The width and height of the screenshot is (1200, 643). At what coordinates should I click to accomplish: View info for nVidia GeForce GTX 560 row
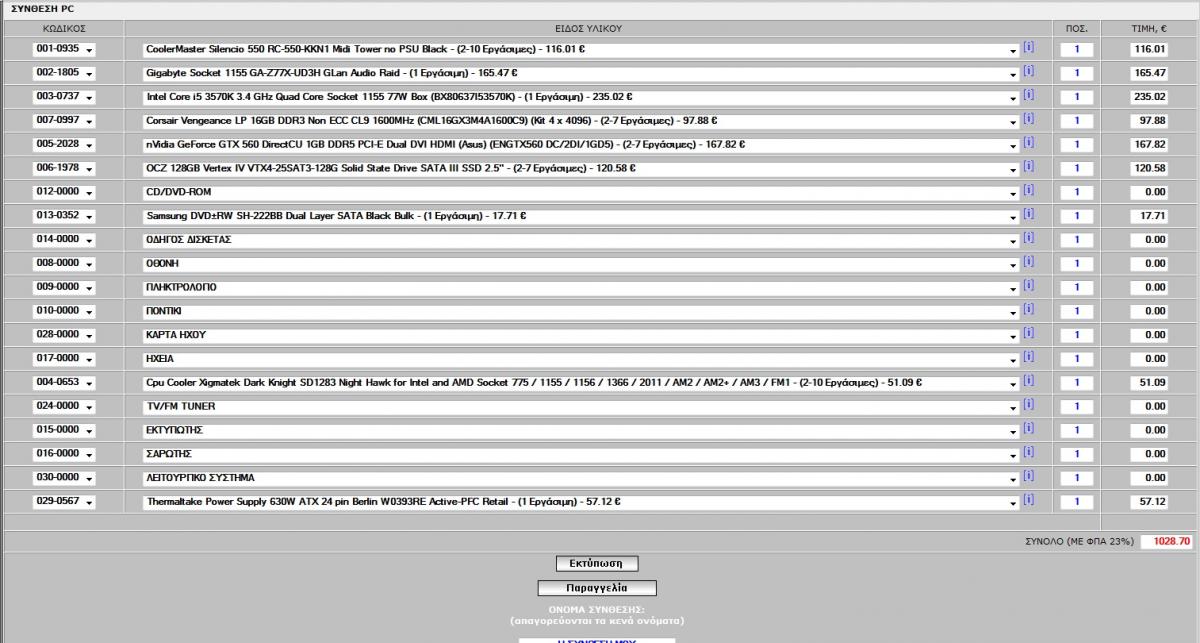click(1028, 143)
